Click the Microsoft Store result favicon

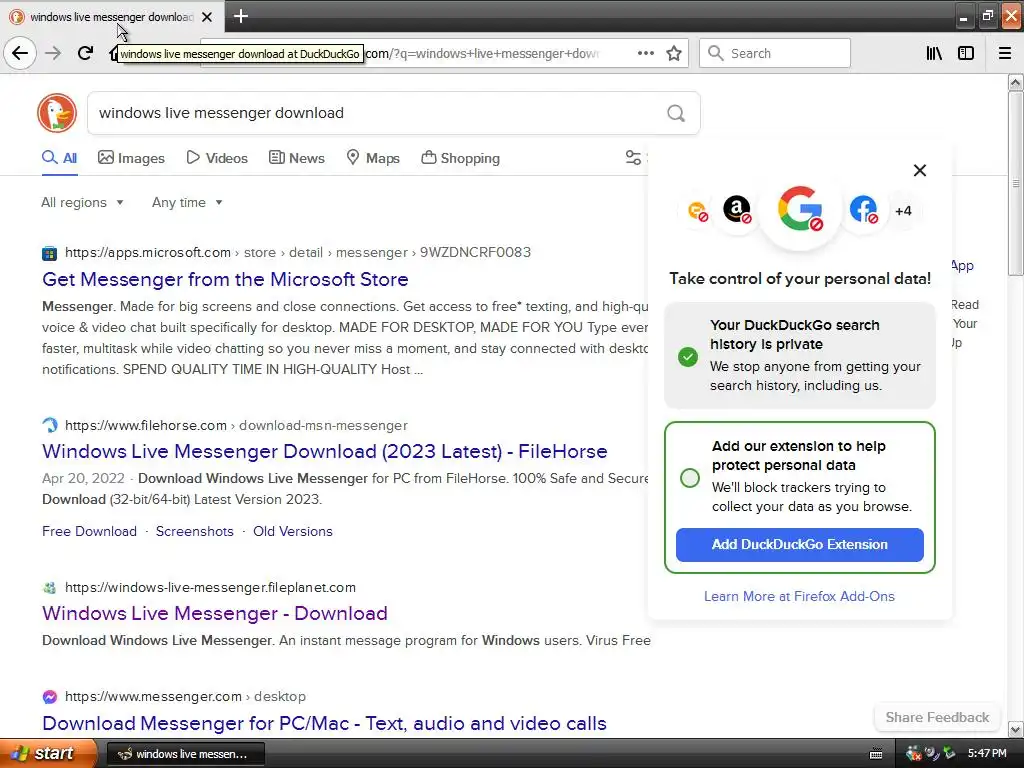pos(50,253)
